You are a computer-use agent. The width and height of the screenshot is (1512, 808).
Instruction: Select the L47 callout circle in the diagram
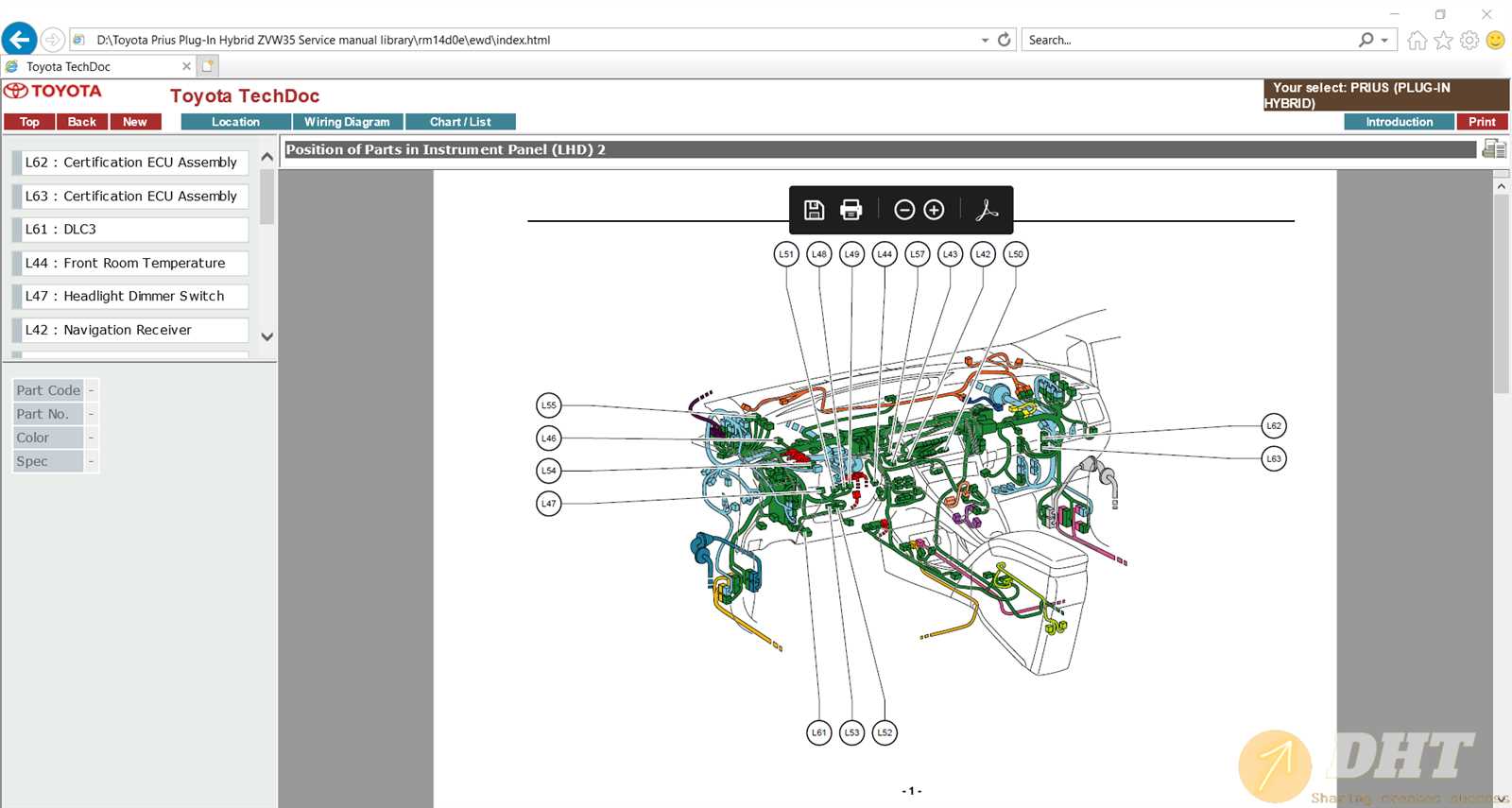549,504
